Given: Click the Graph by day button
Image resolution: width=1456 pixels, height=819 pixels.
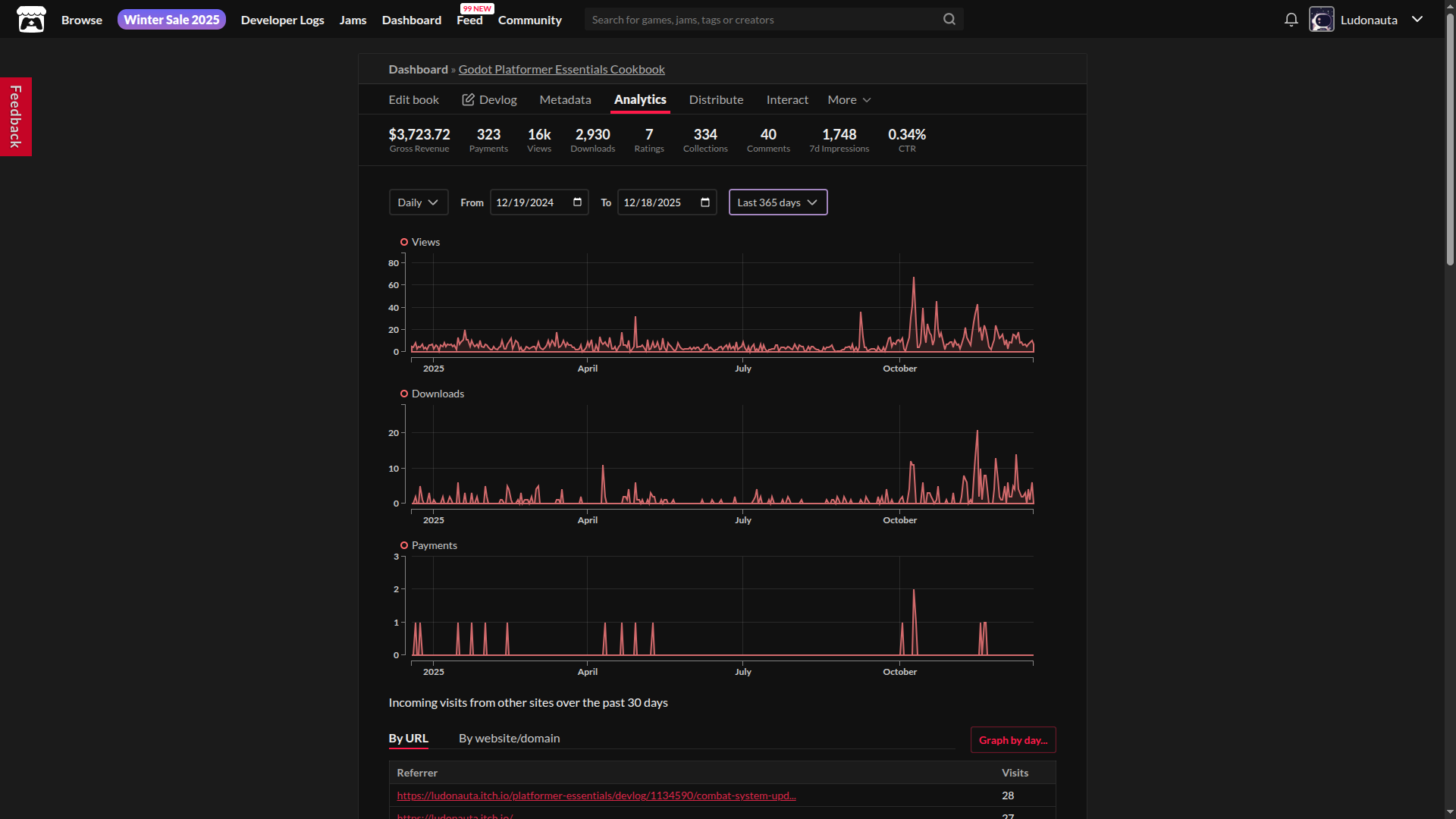Looking at the screenshot, I should (1012, 740).
